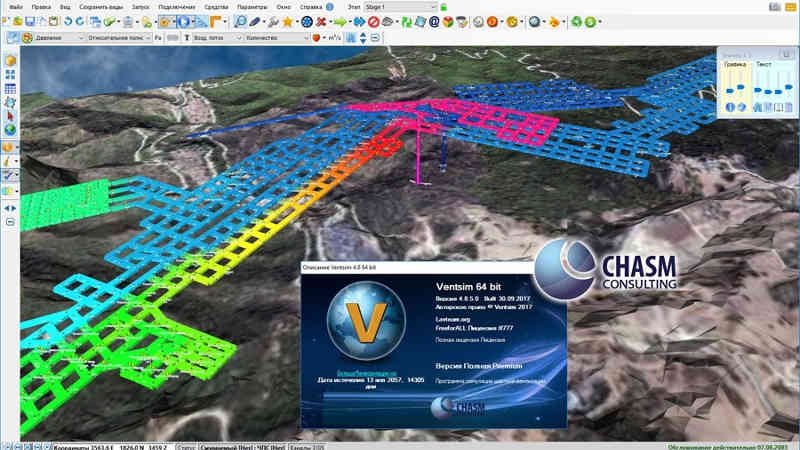Click the blue globe icon in top toolbar
The width and height of the screenshot is (800, 450).
[x=534, y=21]
